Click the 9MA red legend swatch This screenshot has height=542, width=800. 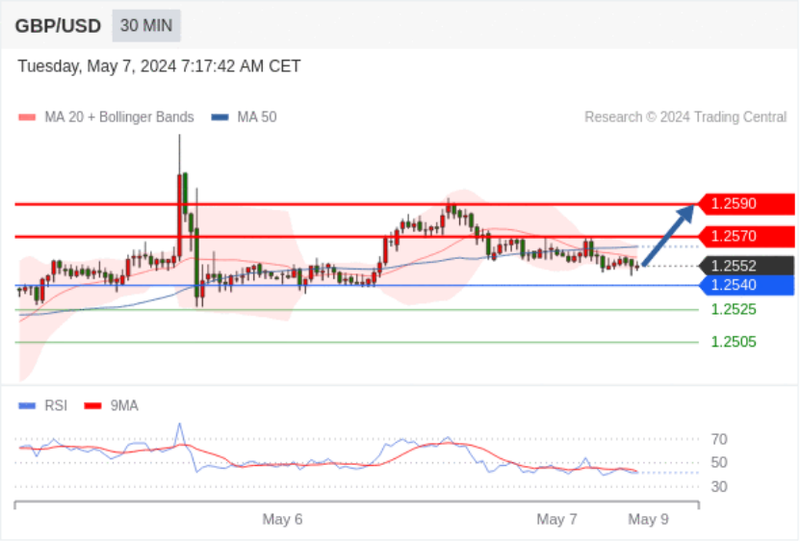click(x=93, y=406)
